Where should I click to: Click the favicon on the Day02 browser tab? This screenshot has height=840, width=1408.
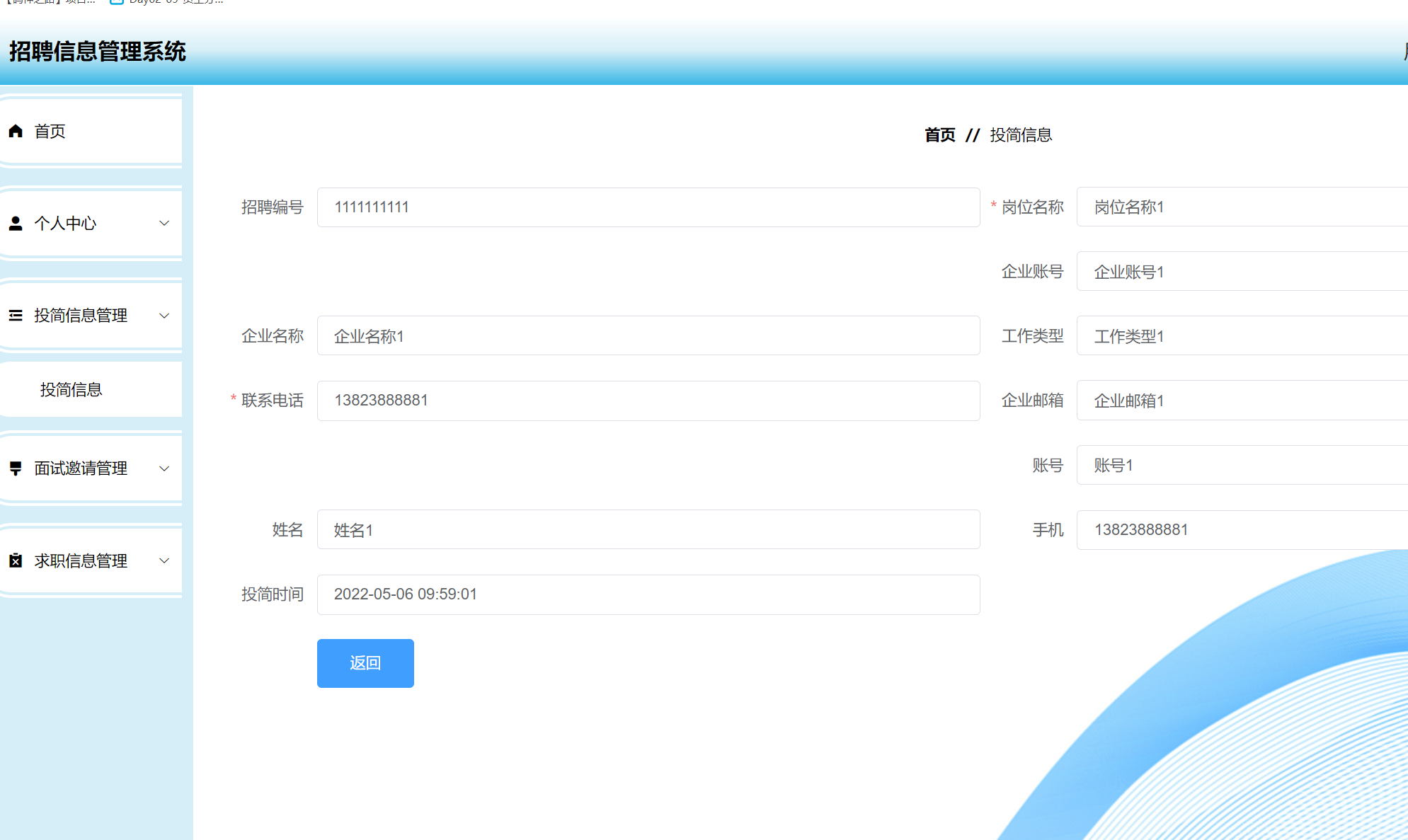[117, 4]
